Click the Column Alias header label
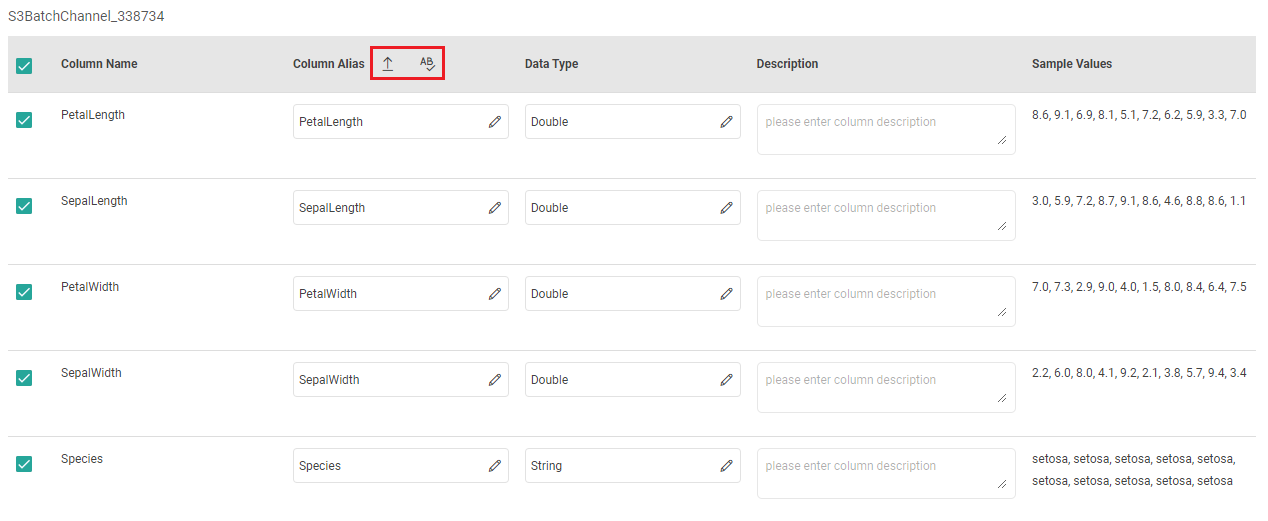1268x521 pixels. [328, 64]
